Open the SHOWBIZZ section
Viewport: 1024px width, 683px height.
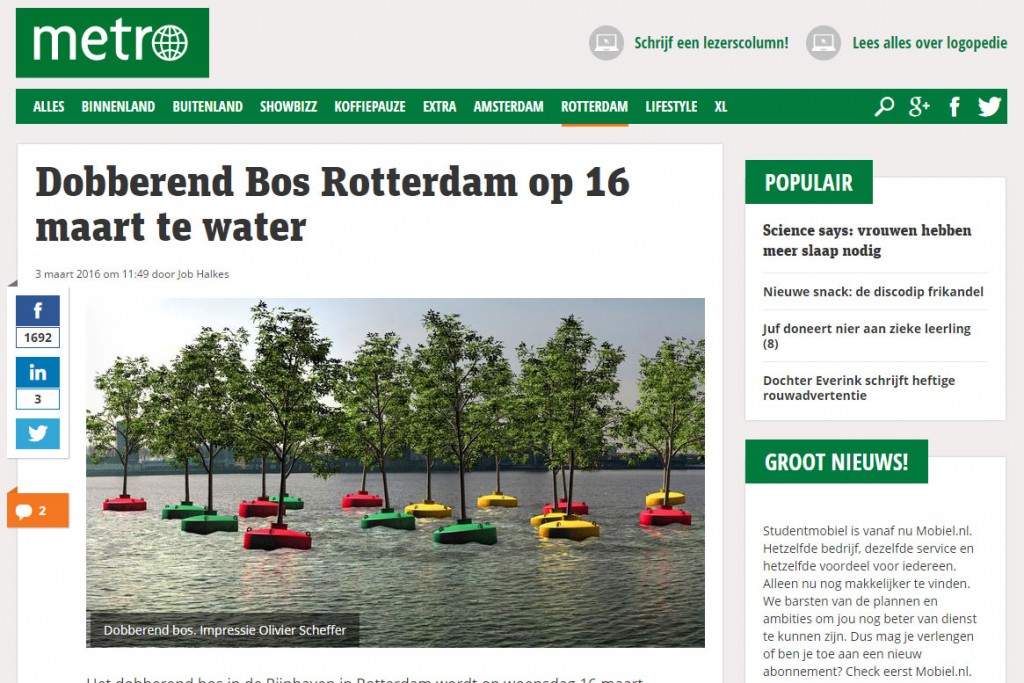pos(288,106)
